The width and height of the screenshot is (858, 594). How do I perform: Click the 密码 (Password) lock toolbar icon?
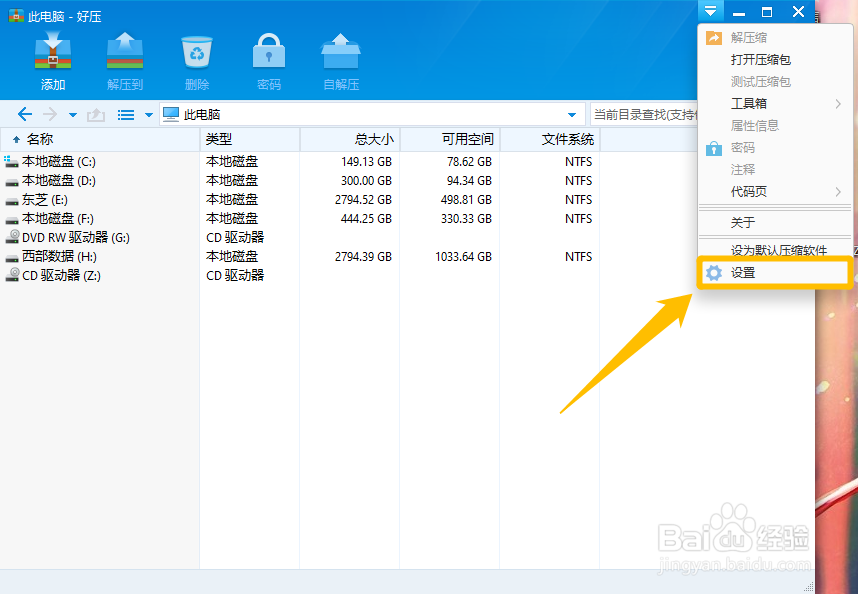[x=269, y=51]
